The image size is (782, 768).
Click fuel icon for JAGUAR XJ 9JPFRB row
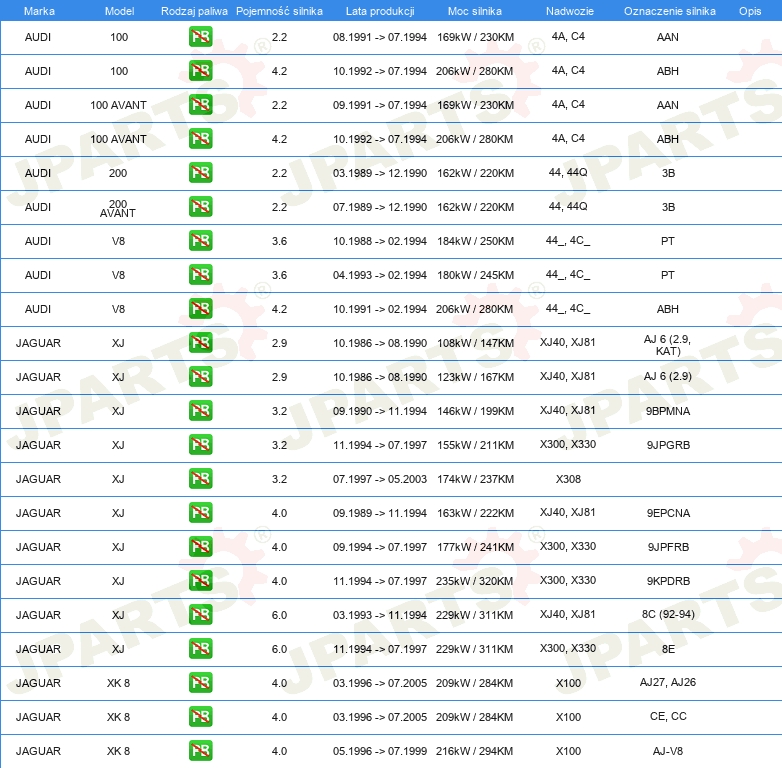pyautogui.click(x=200, y=547)
